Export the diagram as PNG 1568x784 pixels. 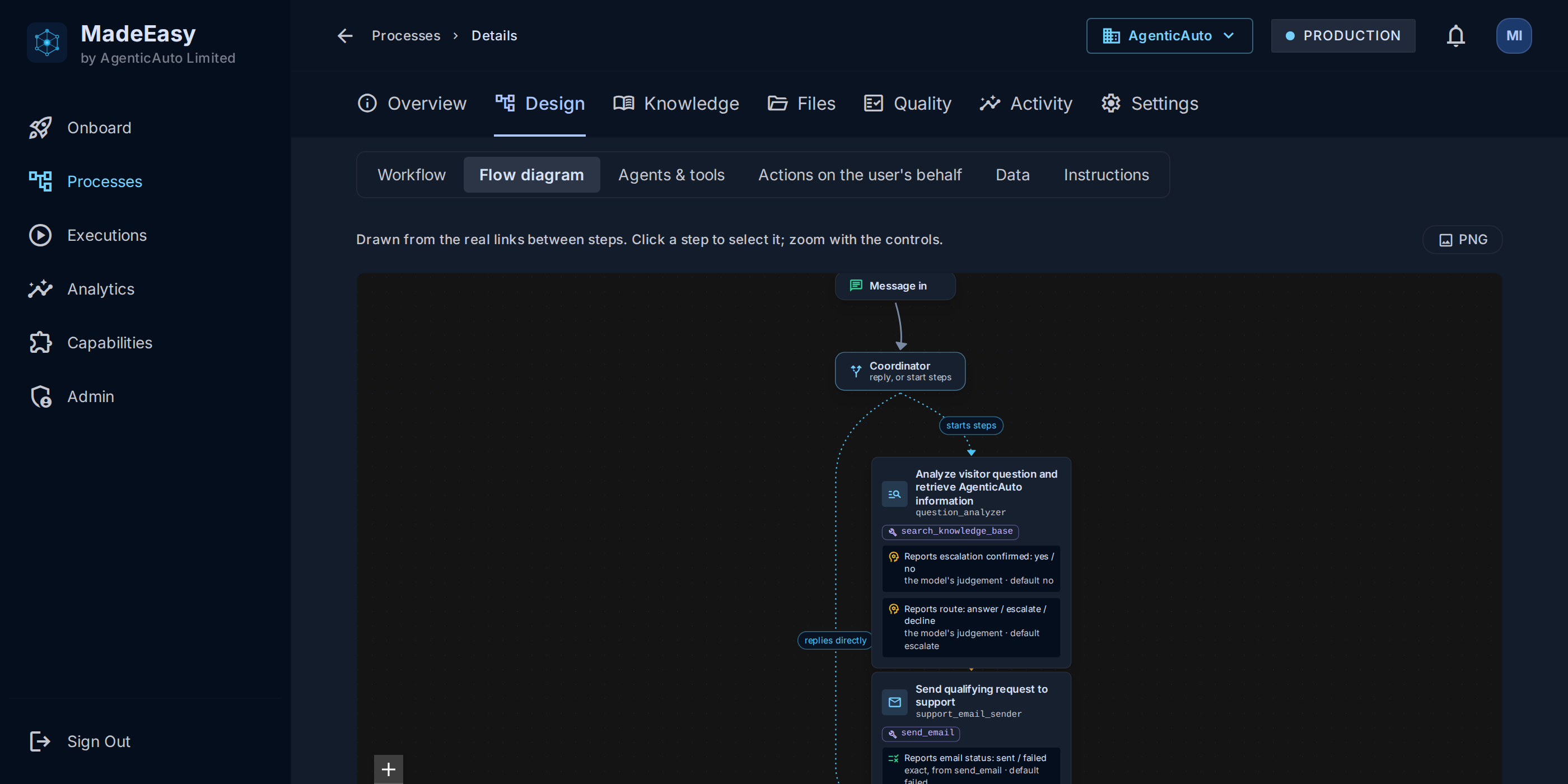click(x=1462, y=240)
